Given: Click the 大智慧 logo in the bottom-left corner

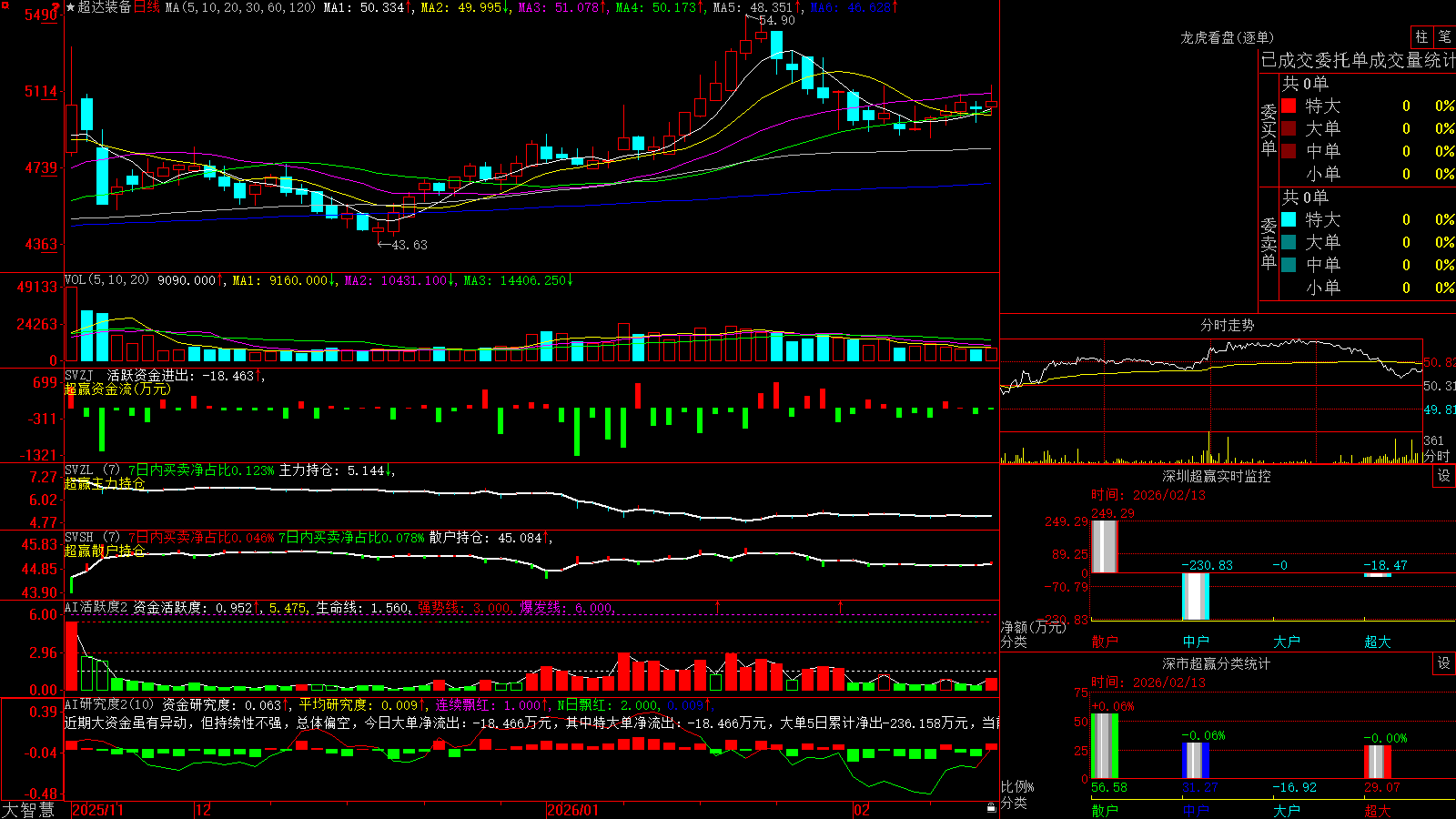Looking at the screenshot, I should (28, 810).
